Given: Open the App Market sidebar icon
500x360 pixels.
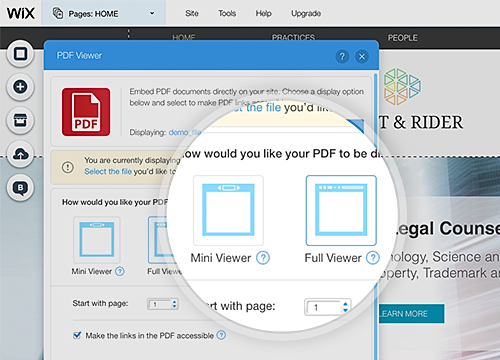Looking at the screenshot, I should click(x=20, y=120).
